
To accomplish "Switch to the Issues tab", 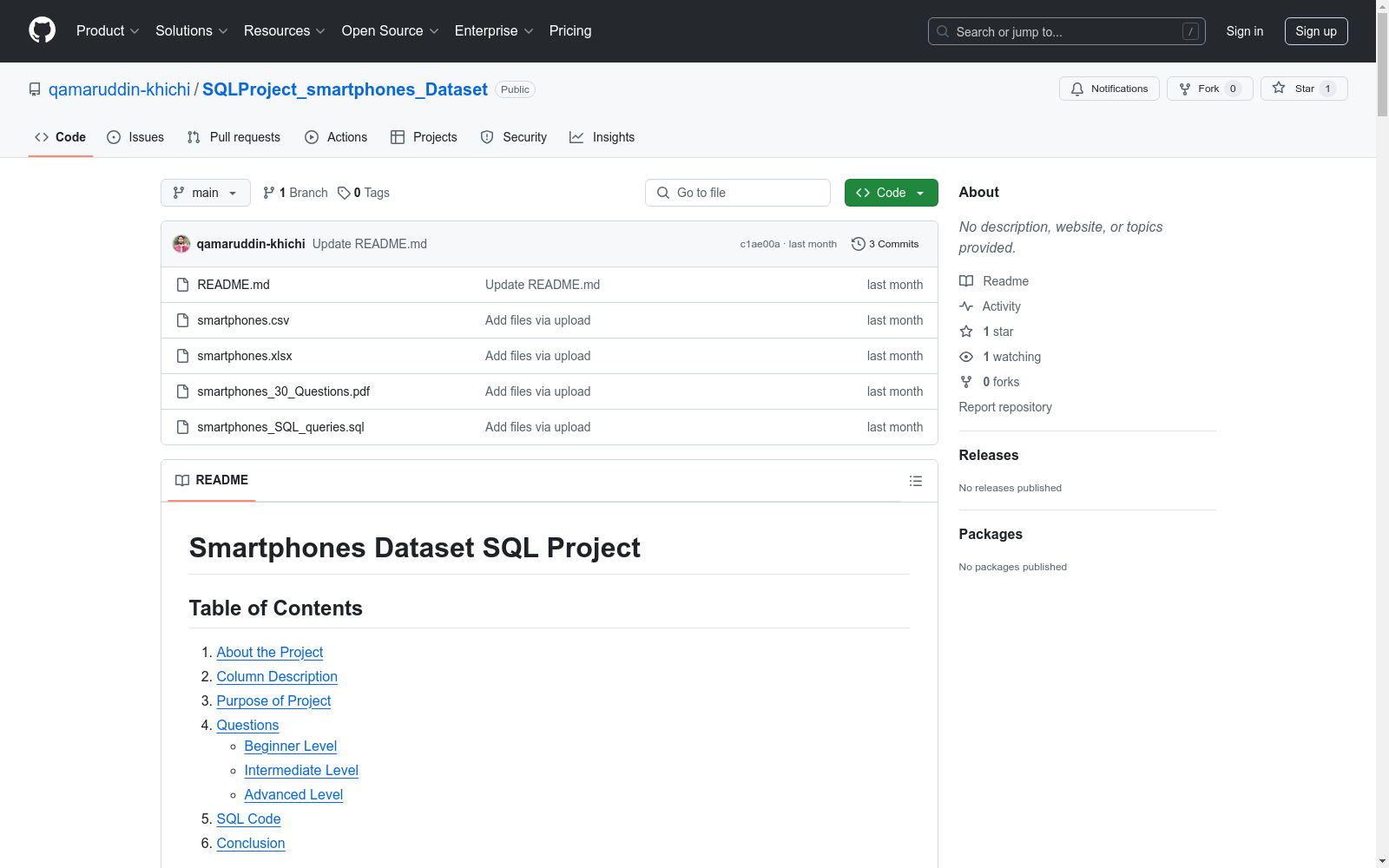I will tap(135, 137).
